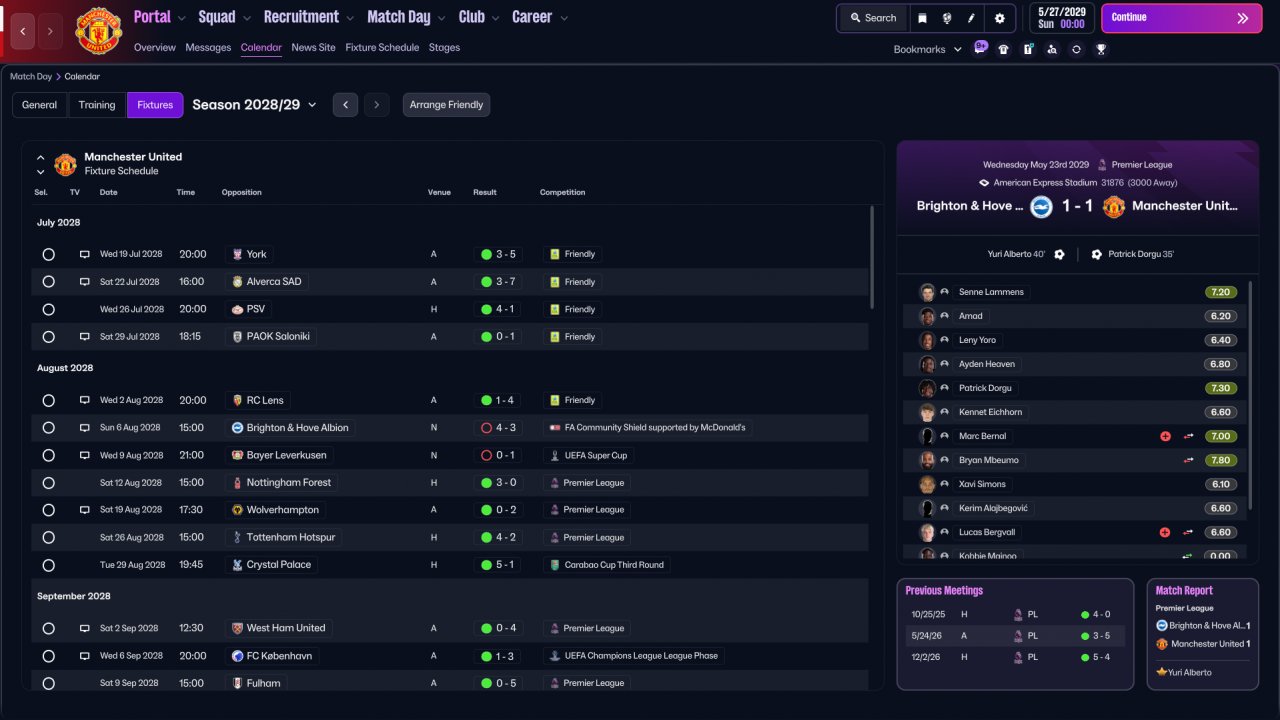Image resolution: width=1280 pixels, height=720 pixels.
Task: Open the Club dropdown menu
Action: click(480, 17)
